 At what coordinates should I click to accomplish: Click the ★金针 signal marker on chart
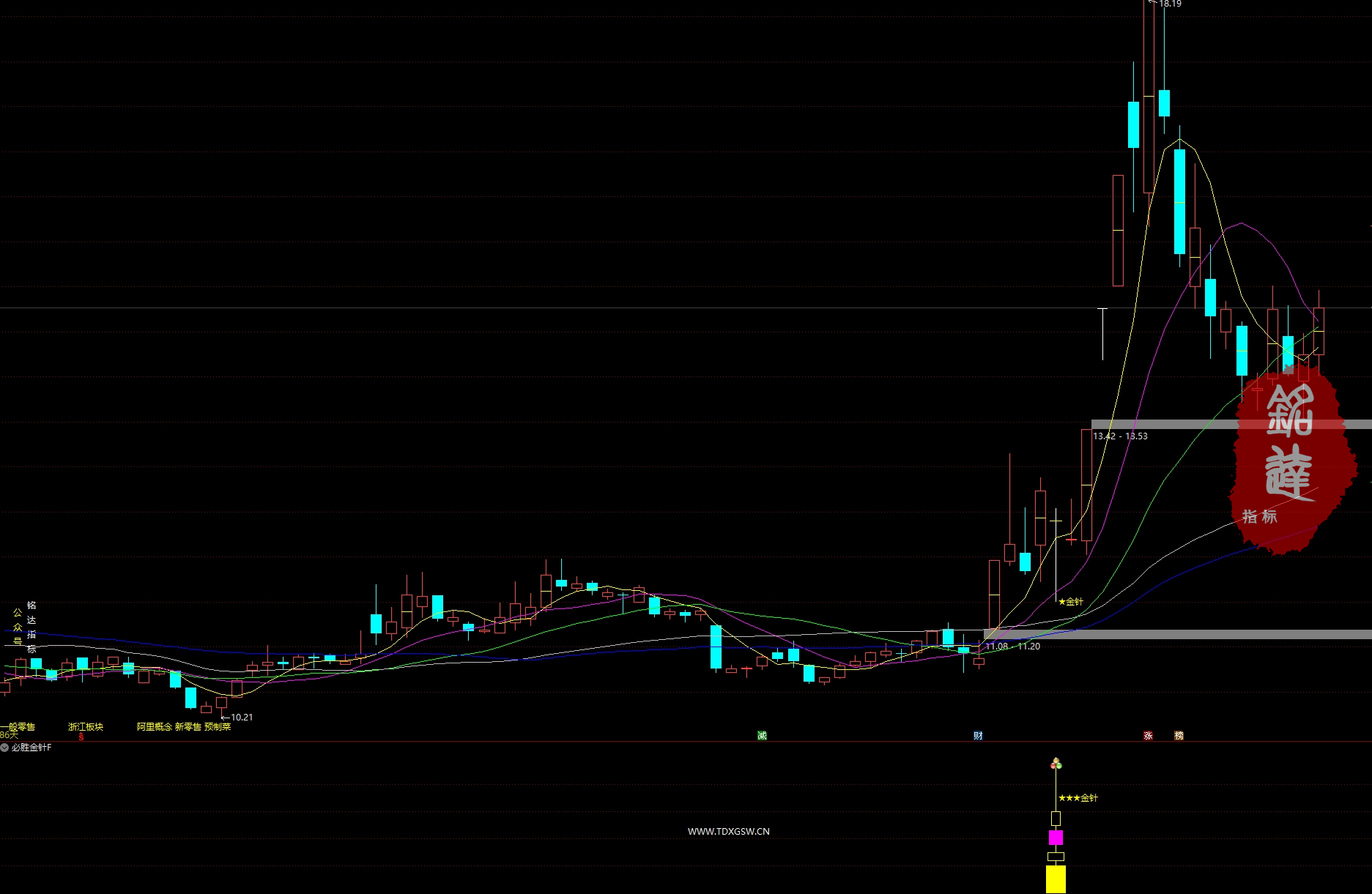click(x=1070, y=602)
